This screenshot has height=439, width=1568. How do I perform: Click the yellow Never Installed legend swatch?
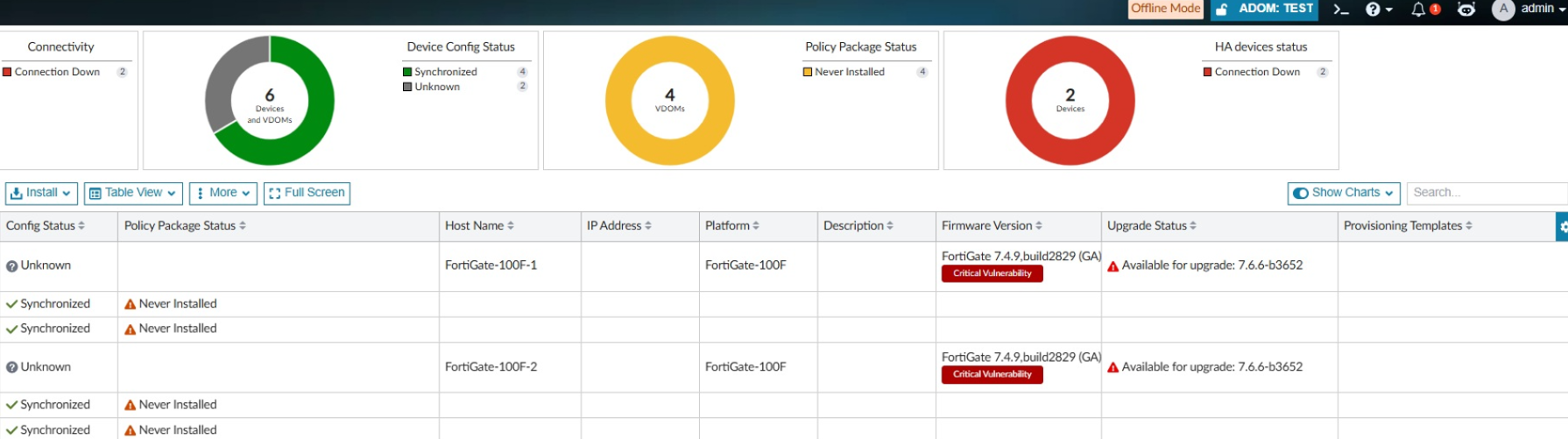pos(808,72)
